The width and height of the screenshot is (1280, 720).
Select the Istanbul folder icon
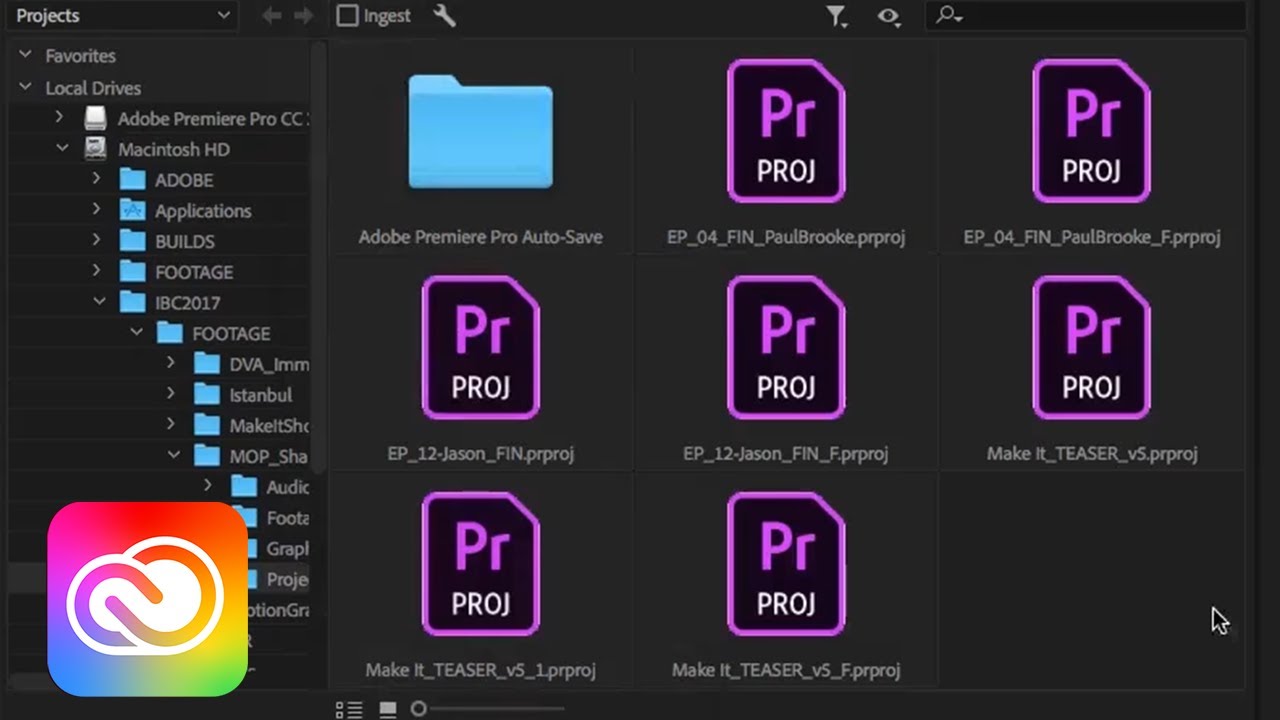(x=207, y=395)
